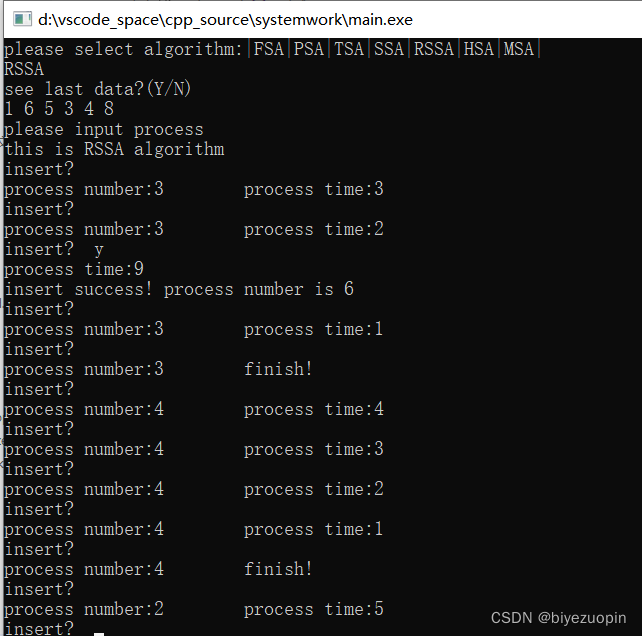Click the "this is RSSA algorithm" line
Image resolution: width=642 pixels, height=636 pixels.
tap(114, 149)
